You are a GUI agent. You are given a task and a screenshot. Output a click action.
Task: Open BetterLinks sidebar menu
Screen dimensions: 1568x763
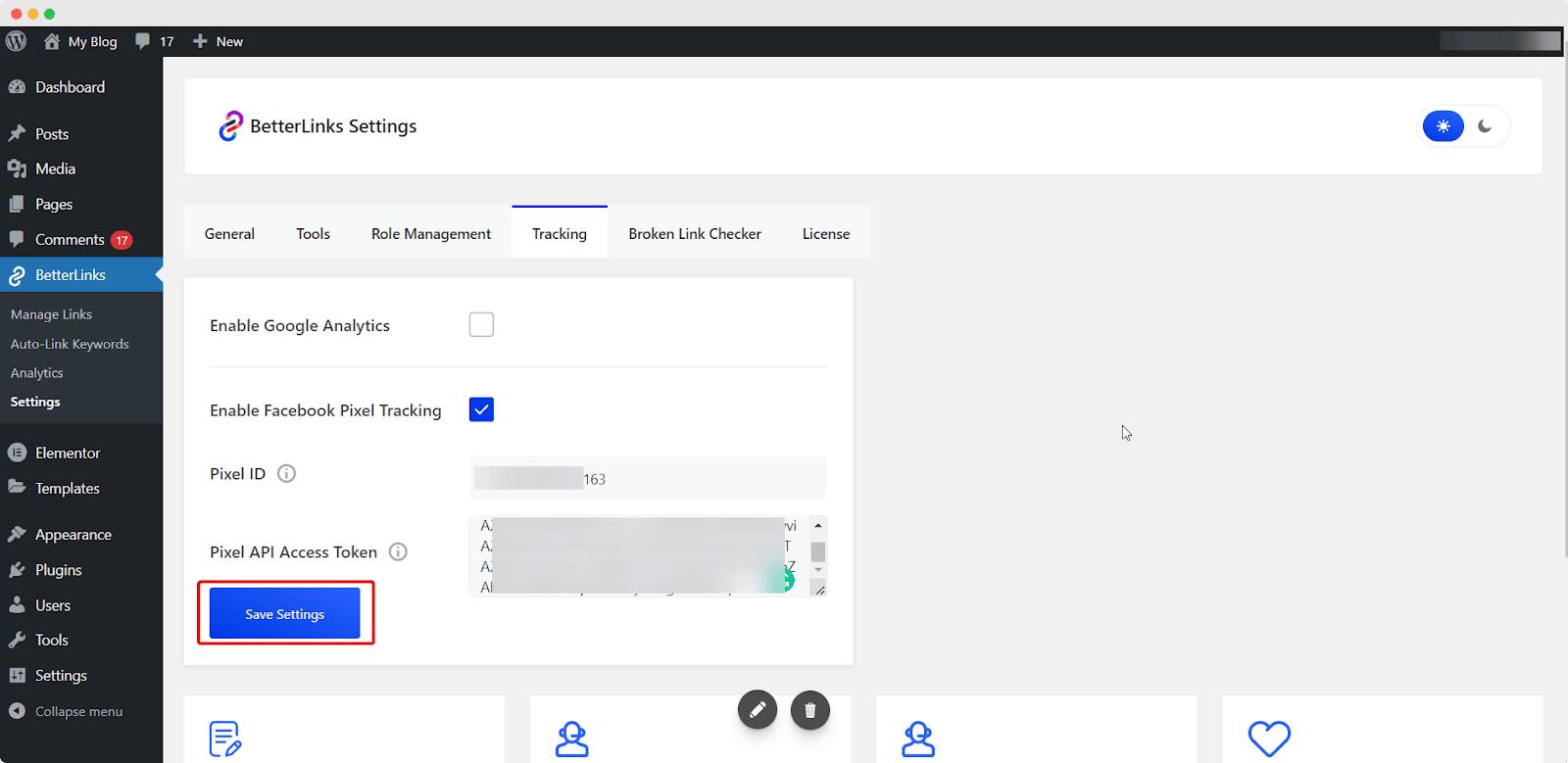[x=81, y=275]
